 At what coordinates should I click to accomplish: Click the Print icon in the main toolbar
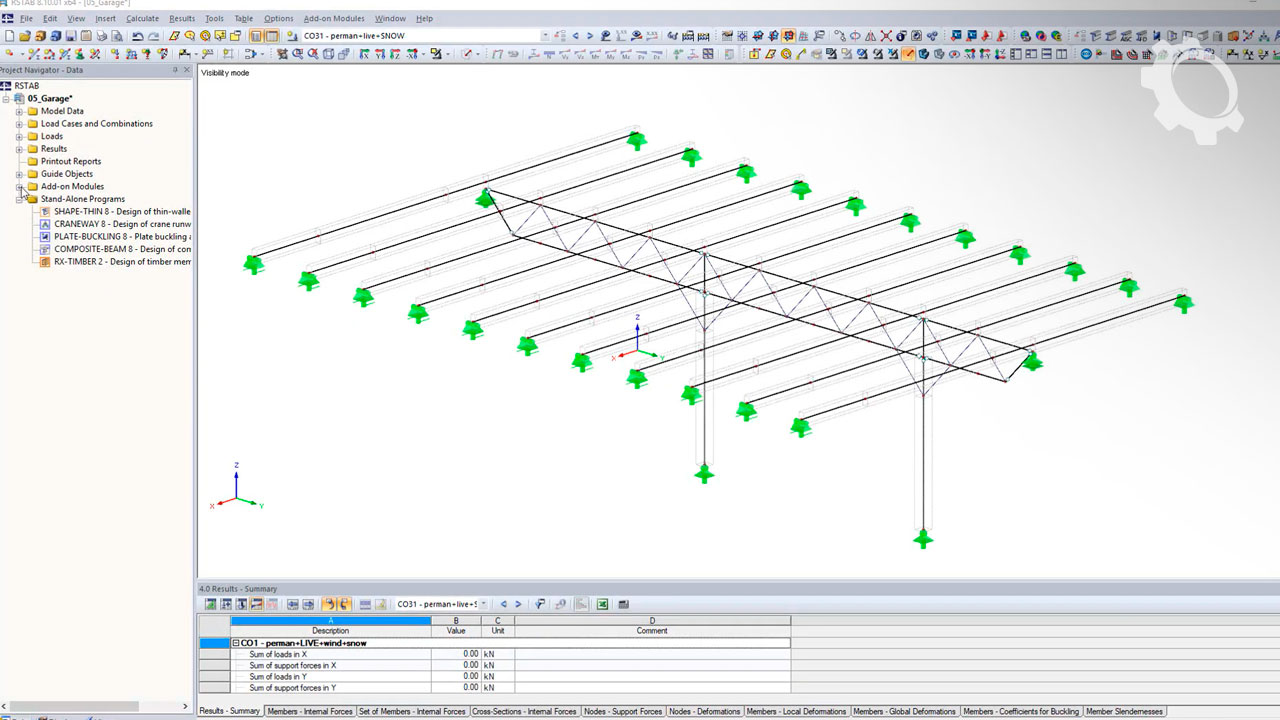(102, 36)
